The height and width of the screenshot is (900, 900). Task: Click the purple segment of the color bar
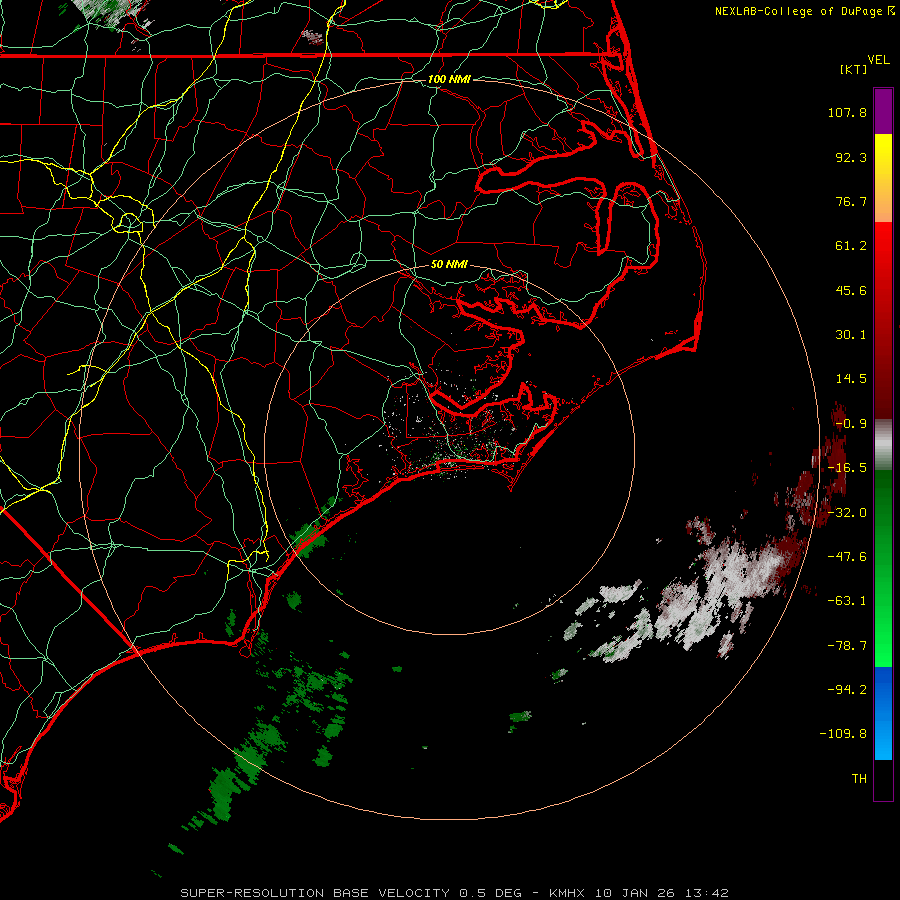click(883, 111)
